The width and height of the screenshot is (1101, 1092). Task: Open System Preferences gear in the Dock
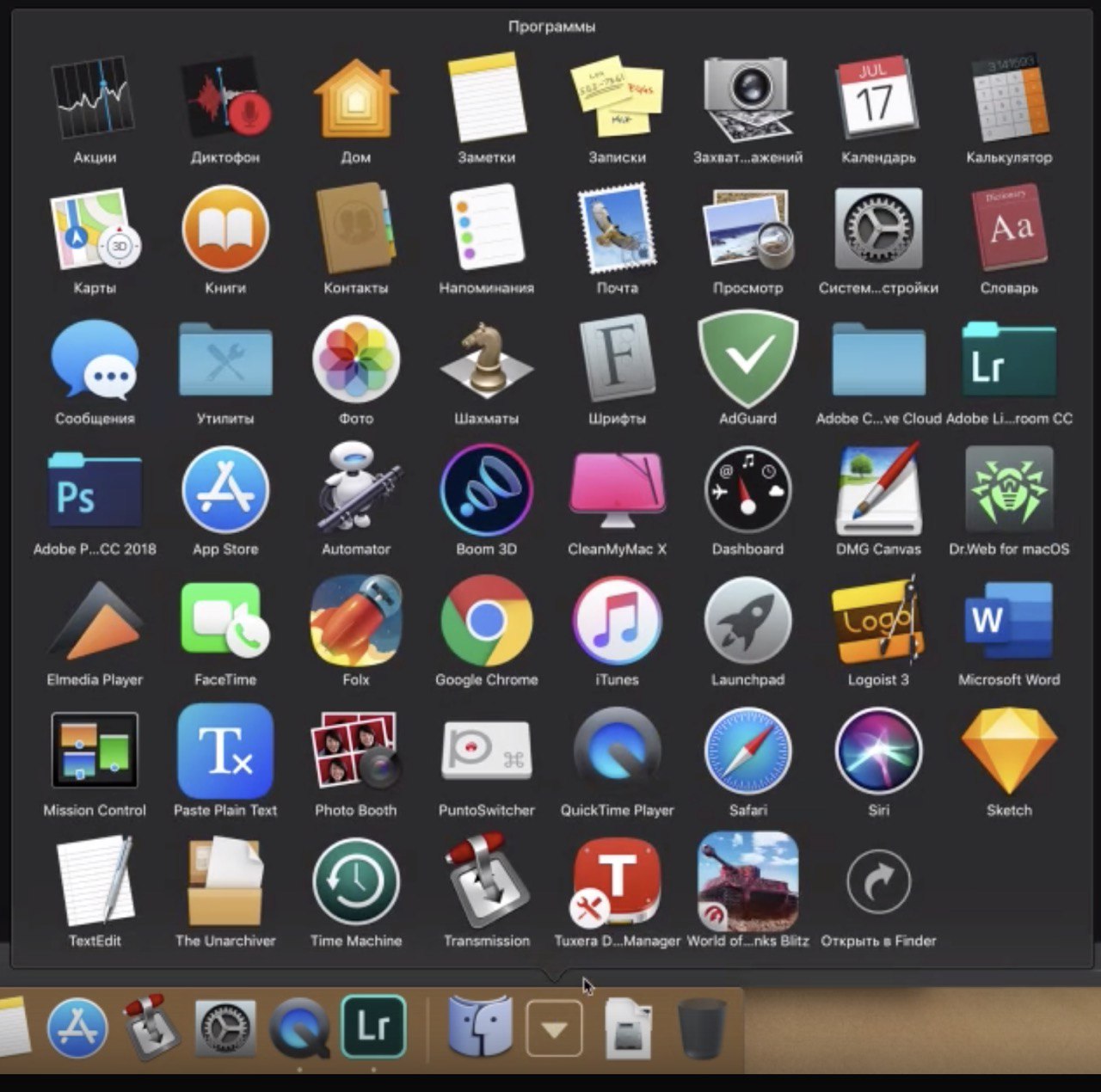(225, 1028)
